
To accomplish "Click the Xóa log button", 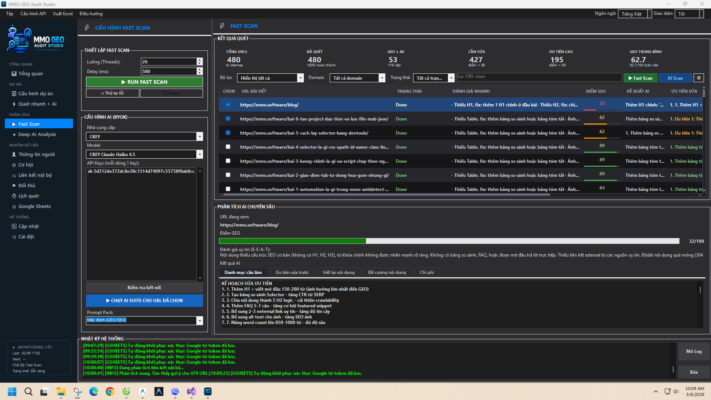I will (x=693, y=372).
